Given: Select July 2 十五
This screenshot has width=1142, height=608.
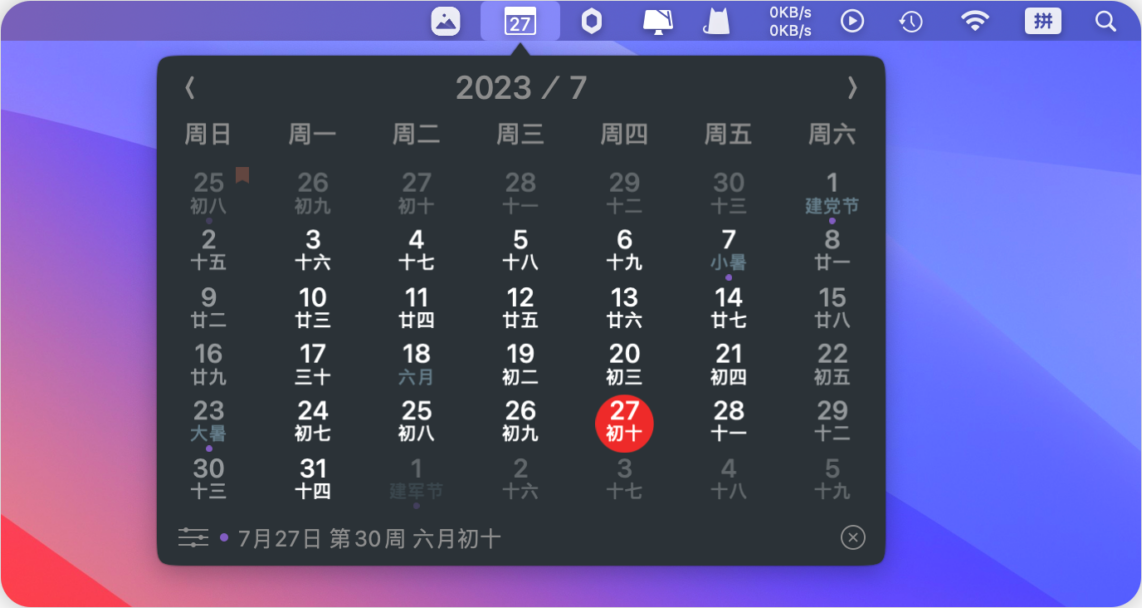Looking at the screenshot, I should [x=208, y=250].
